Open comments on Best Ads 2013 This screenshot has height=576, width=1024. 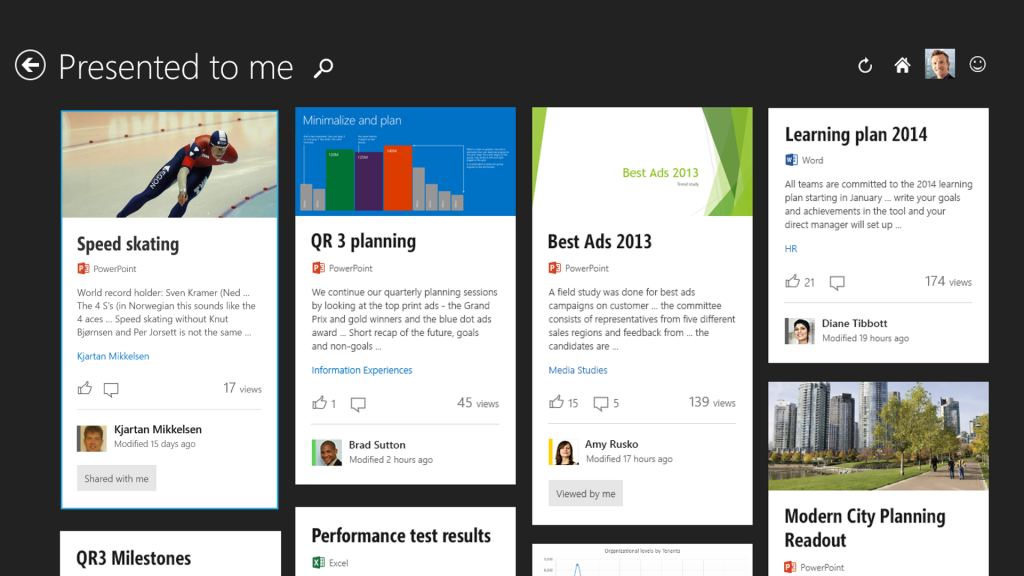[x=601, y=403]
